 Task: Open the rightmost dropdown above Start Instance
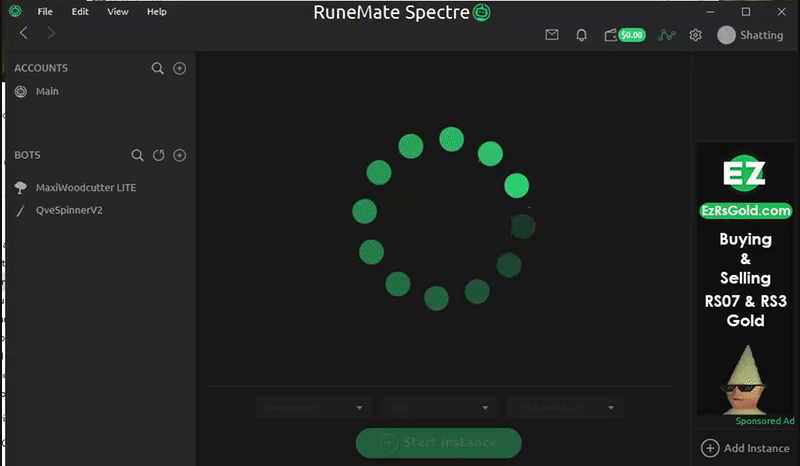(x=565, y=407)
